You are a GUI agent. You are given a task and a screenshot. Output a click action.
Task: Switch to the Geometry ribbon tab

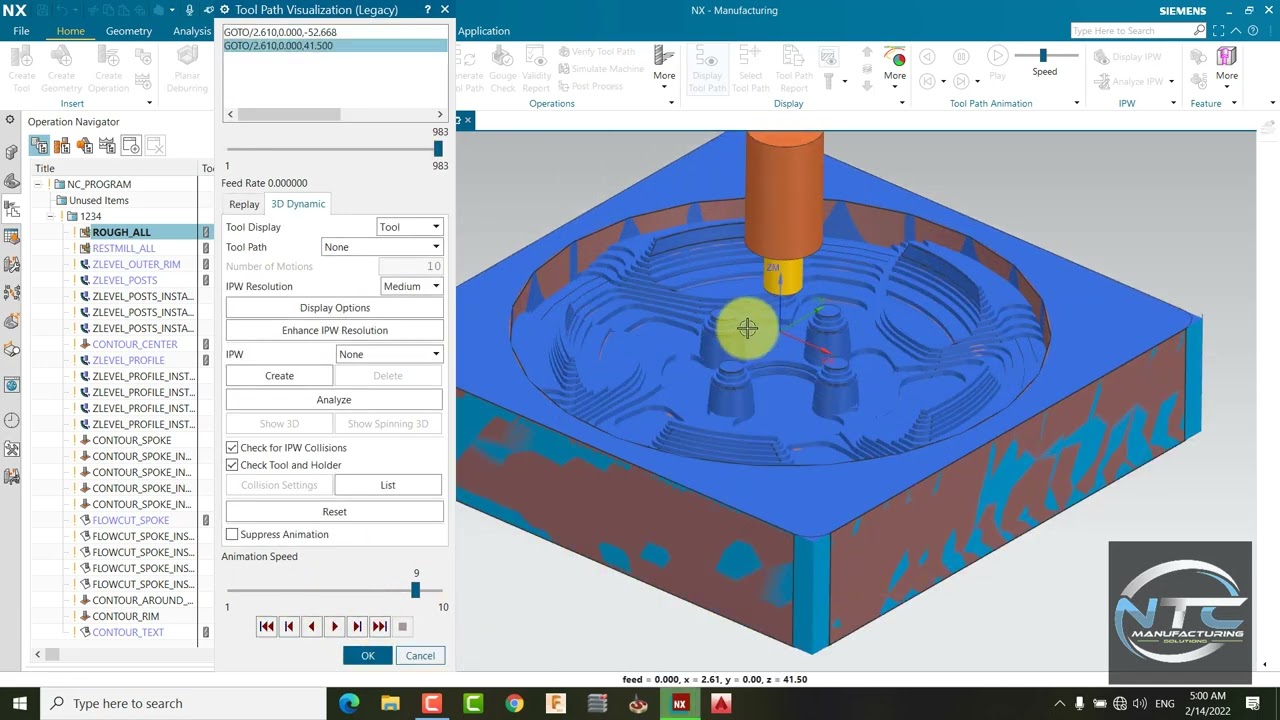coord(129,31)
